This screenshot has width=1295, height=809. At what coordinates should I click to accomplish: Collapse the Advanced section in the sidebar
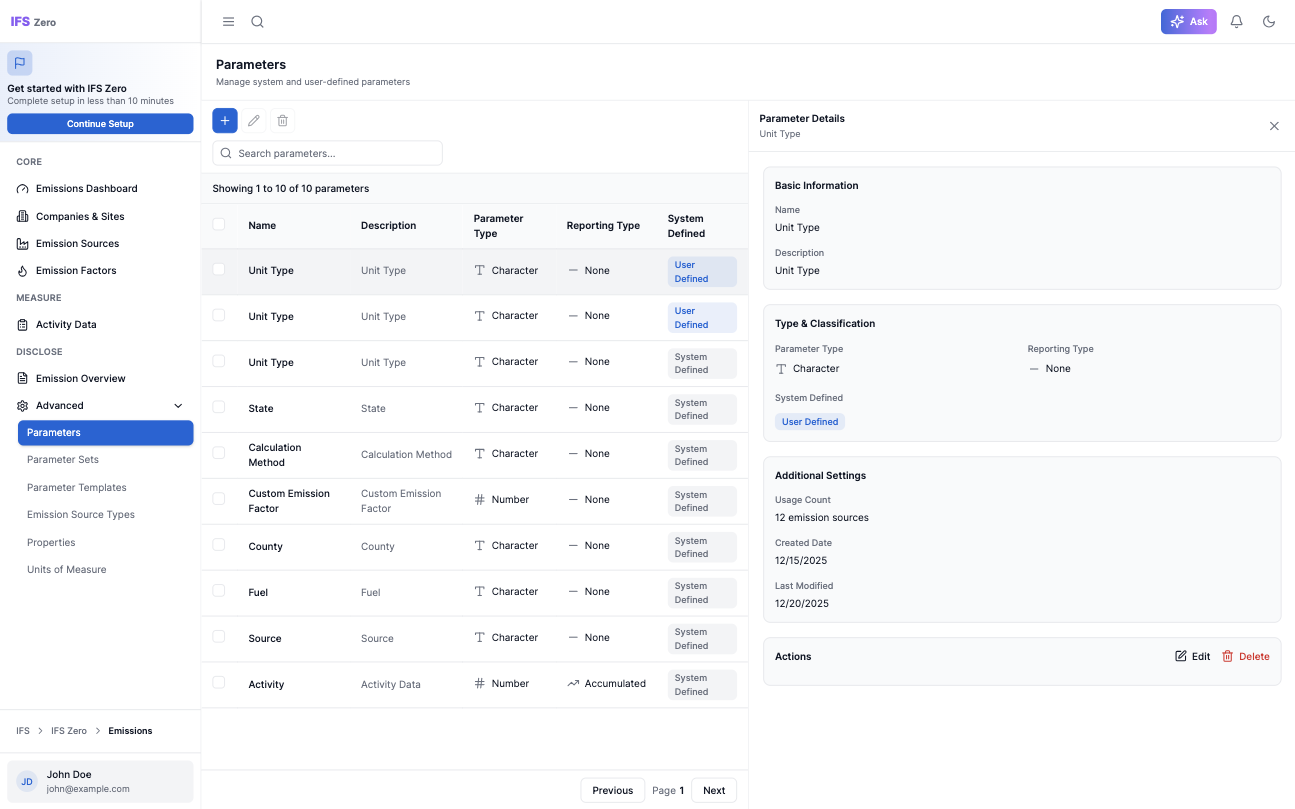[177, 406]
